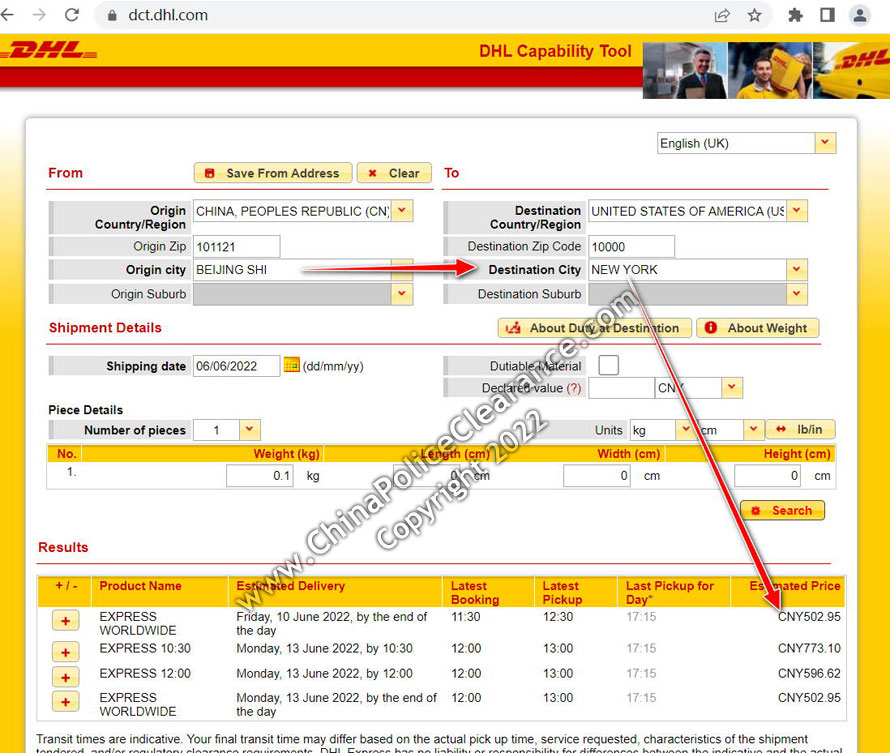Open the Destination Suburb dropdown

click(796, 294)
